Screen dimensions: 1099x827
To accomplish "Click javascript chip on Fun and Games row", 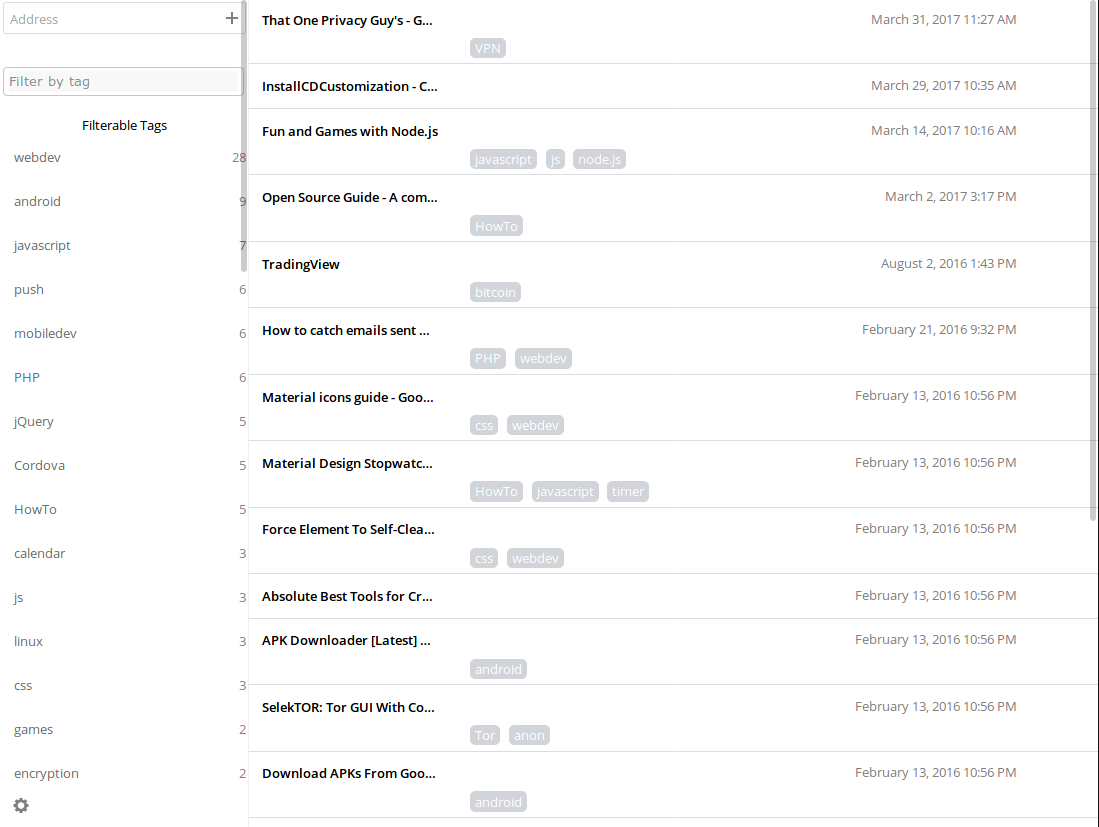I will 503,160.
